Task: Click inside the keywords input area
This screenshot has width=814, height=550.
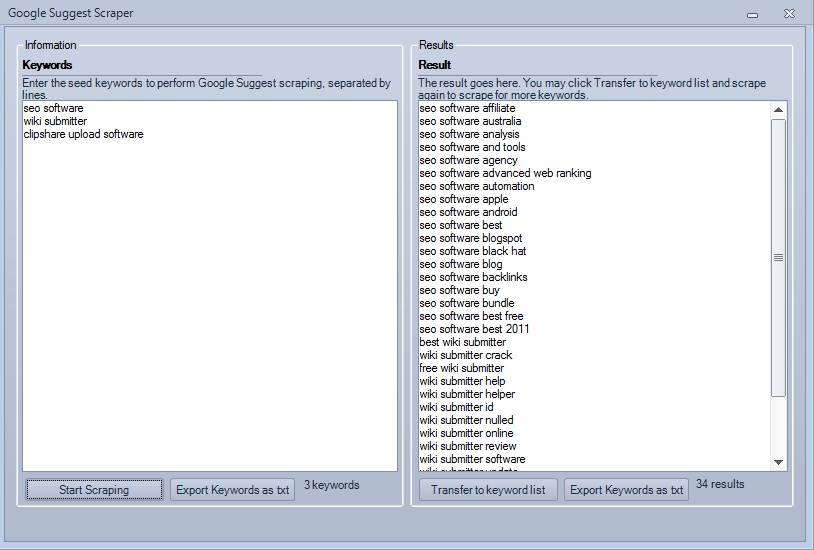Action: [210, 286]
